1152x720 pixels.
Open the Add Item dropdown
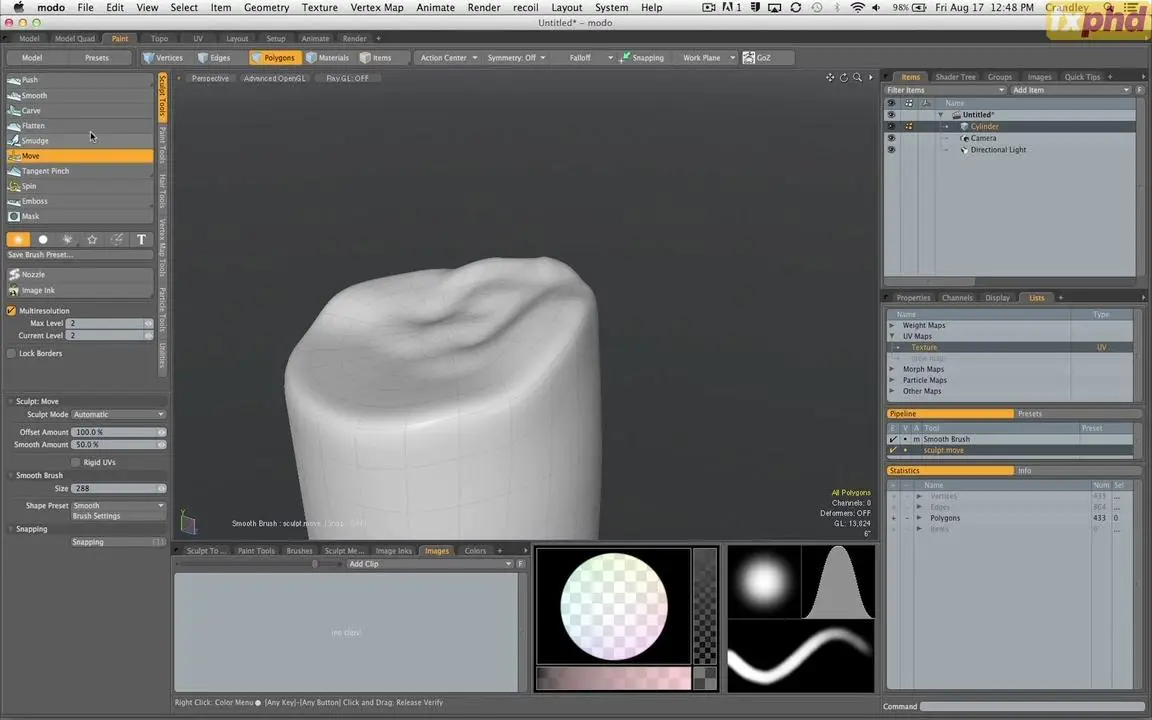[x=1070, y=90]
